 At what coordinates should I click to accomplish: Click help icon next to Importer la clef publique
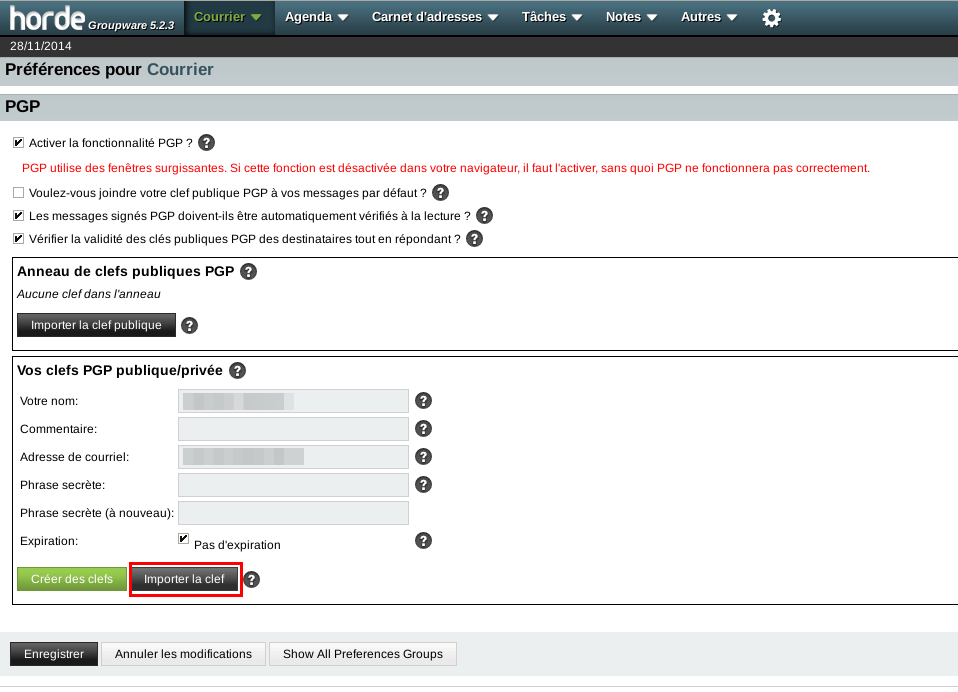[189, 325]
